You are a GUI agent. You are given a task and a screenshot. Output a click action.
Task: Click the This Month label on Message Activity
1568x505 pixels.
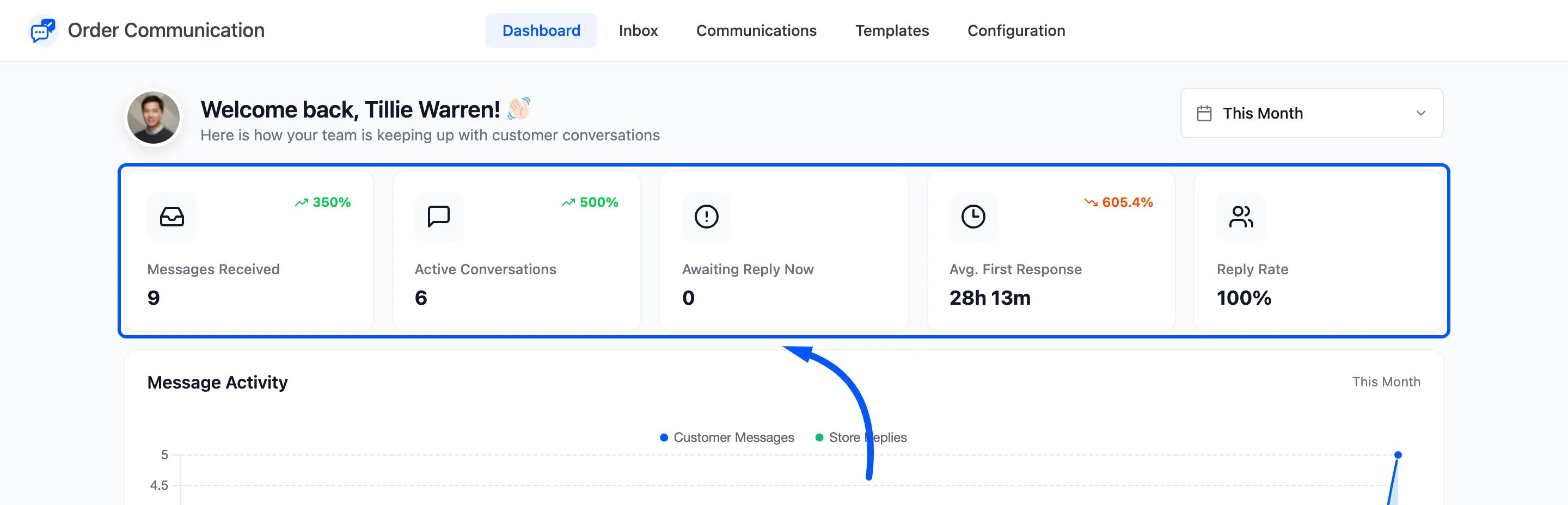tap(1386, 382)
